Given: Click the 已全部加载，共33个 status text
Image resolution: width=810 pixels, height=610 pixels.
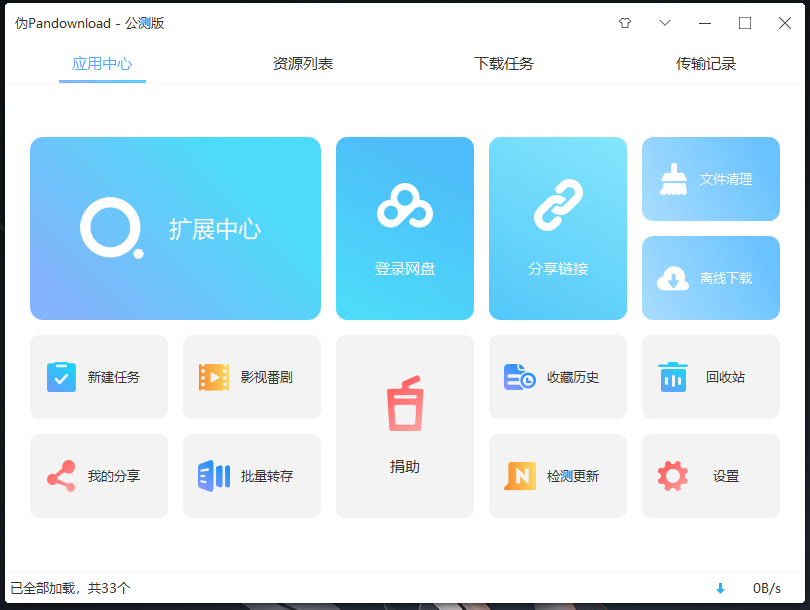Looking at the screenshot, I should pyautogui.click(x=70, y=588).
